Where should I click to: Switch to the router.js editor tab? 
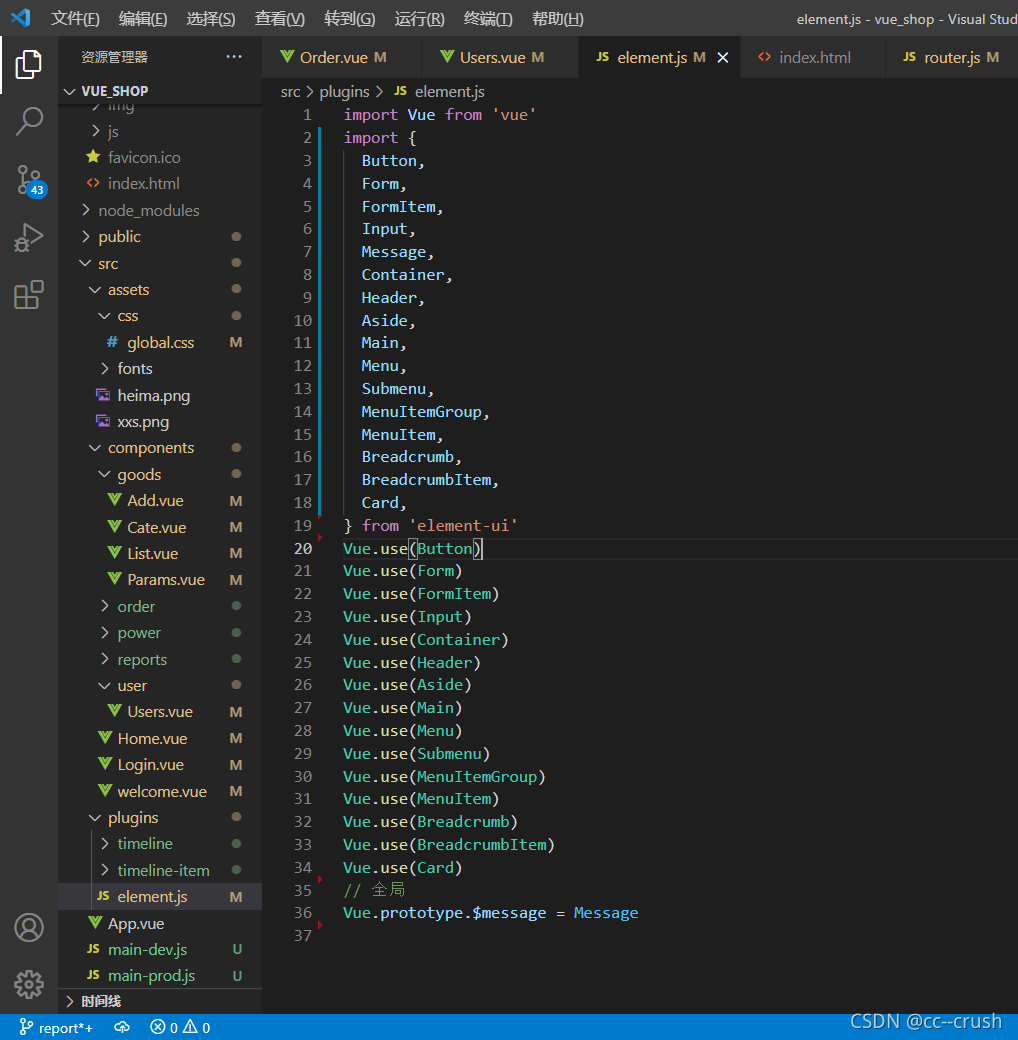coord(951,58)
